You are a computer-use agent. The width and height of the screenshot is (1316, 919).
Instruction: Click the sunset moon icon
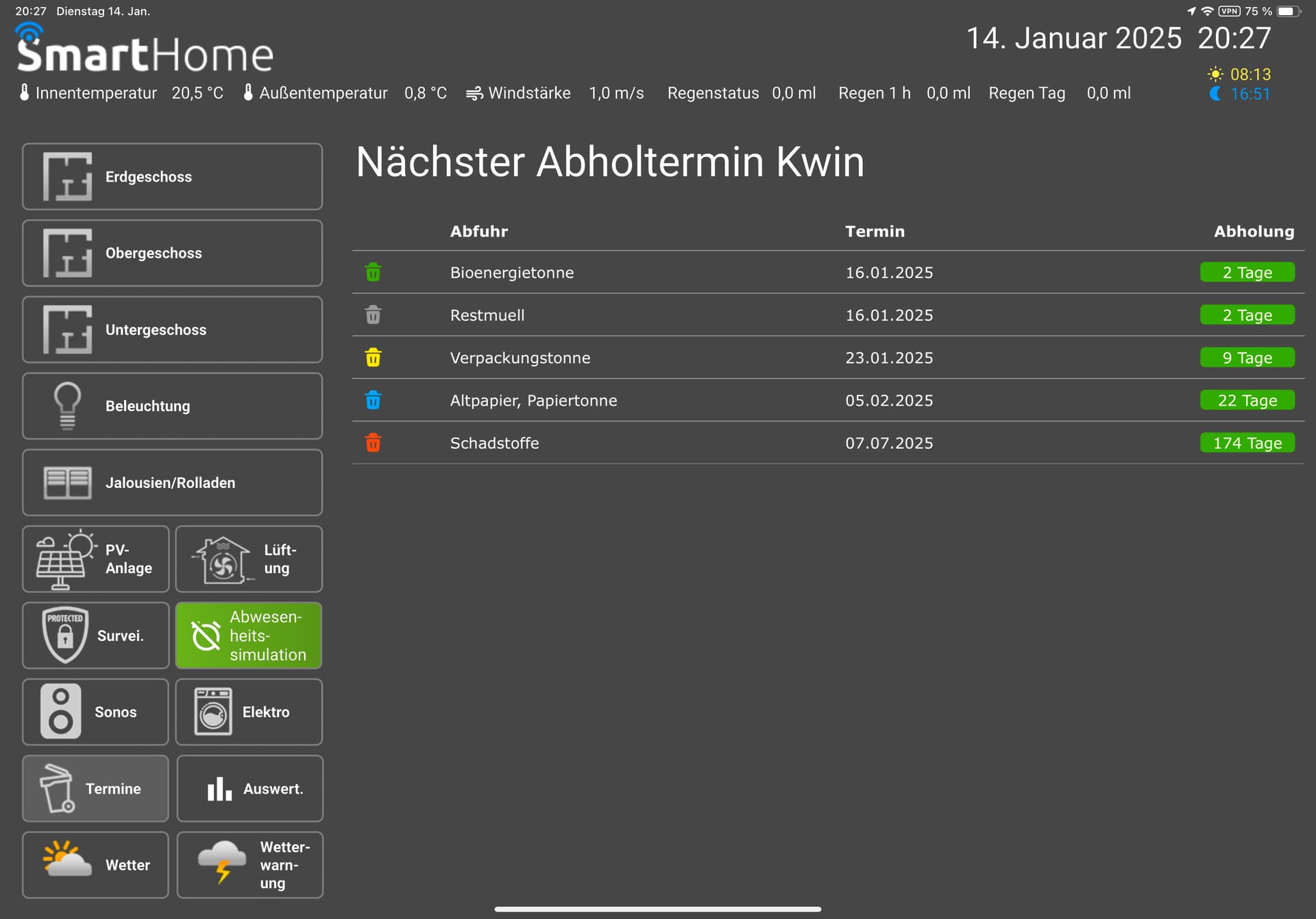pos(1215,94)
